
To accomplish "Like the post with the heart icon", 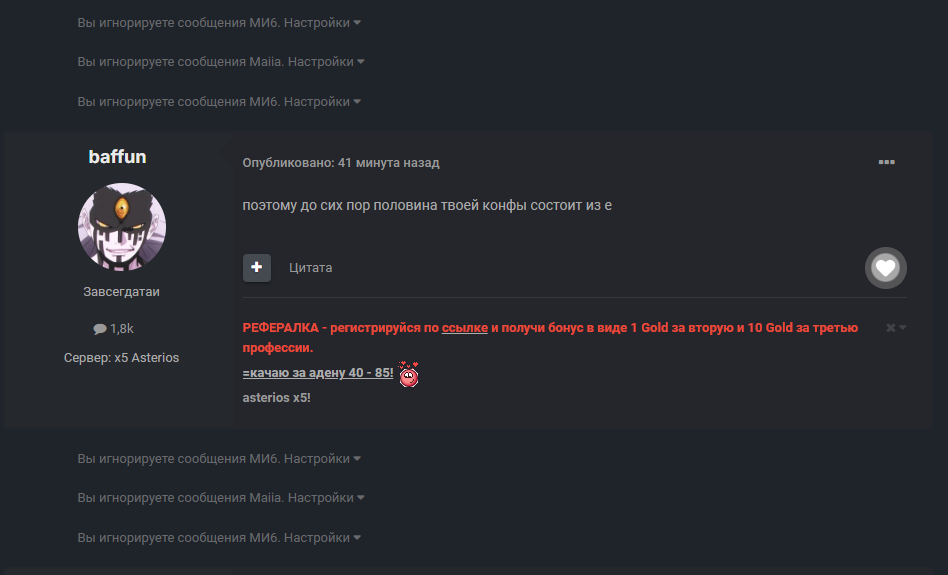I will [886, 268].
